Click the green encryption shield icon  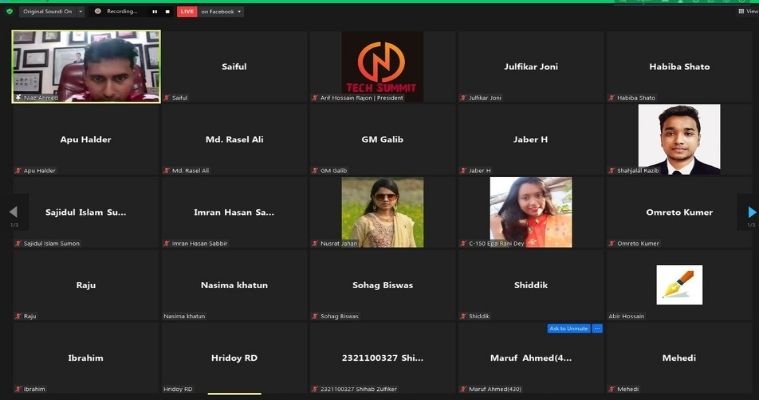[x=9, y=11]
